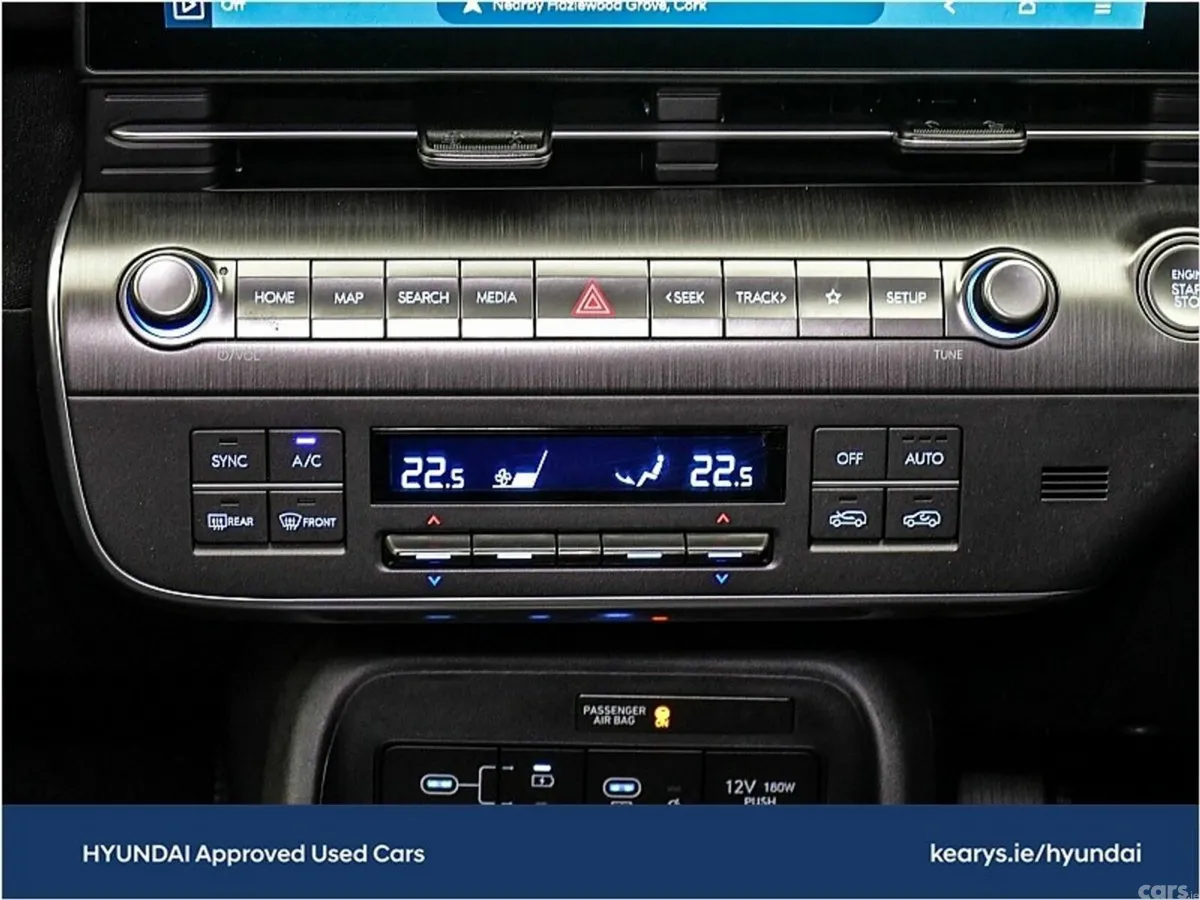Flick the second rocker switch from the left

click(514, 548)
